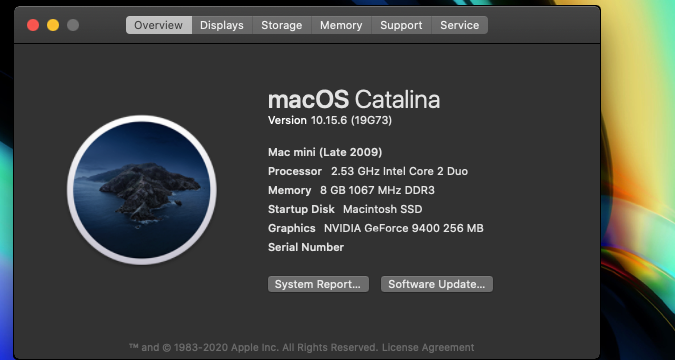This screenshot has width=675, height=360.
Task: Close the About This Mac window
Action: 33,25
